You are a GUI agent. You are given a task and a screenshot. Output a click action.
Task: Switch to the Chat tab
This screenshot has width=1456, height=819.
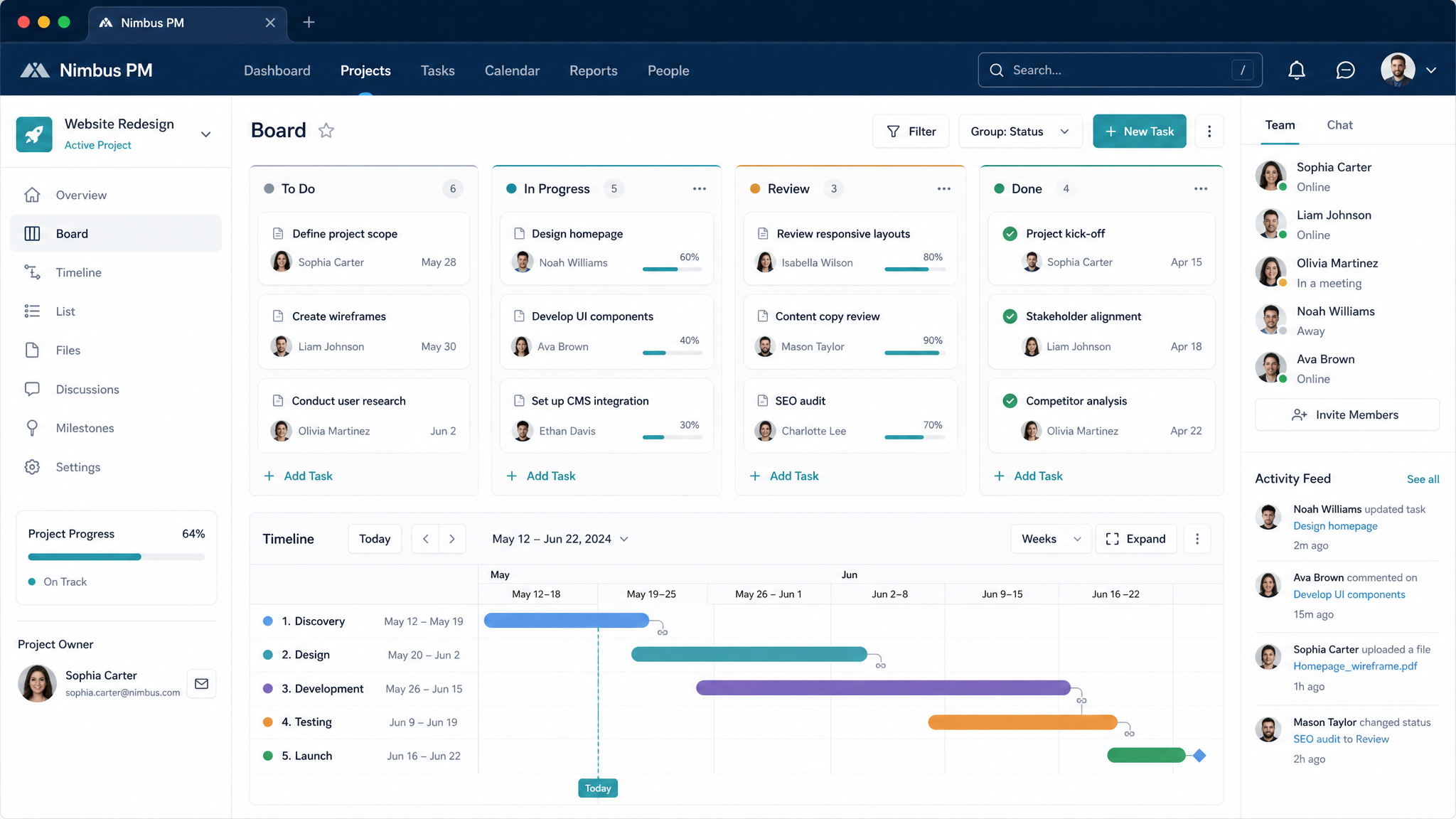1339,125
